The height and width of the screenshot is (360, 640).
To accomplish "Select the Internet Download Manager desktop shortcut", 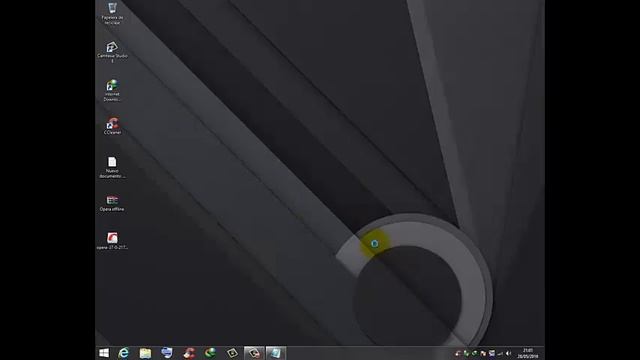I will coord(112,90).
